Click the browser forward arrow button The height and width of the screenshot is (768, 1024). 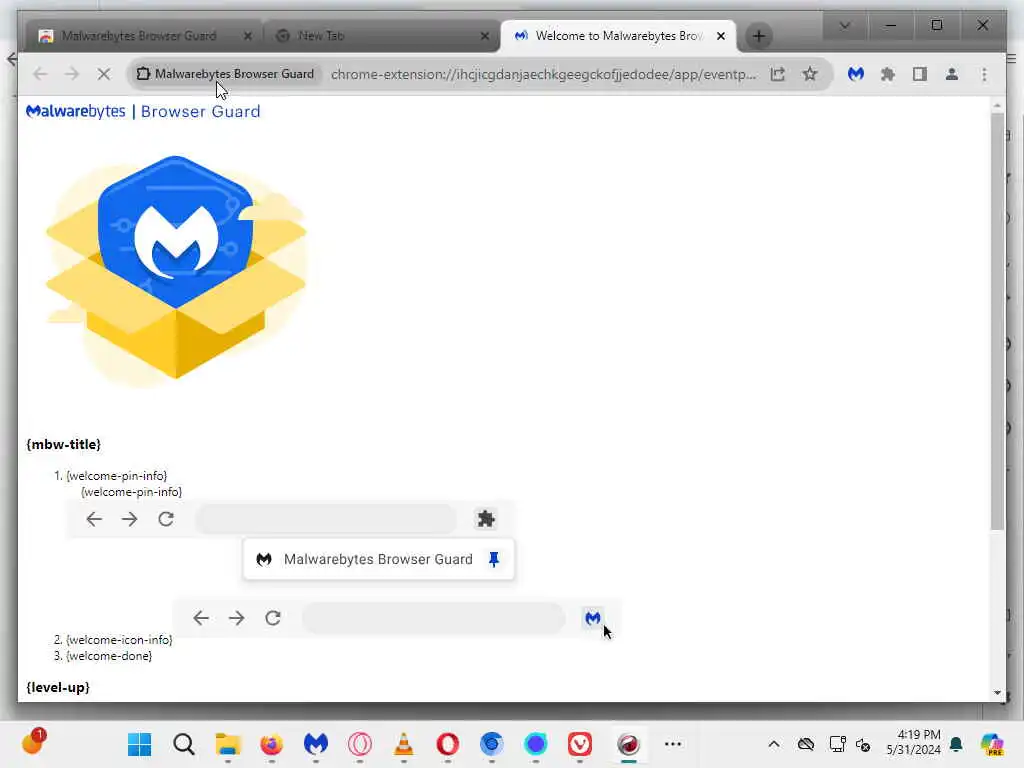(72, 74)
